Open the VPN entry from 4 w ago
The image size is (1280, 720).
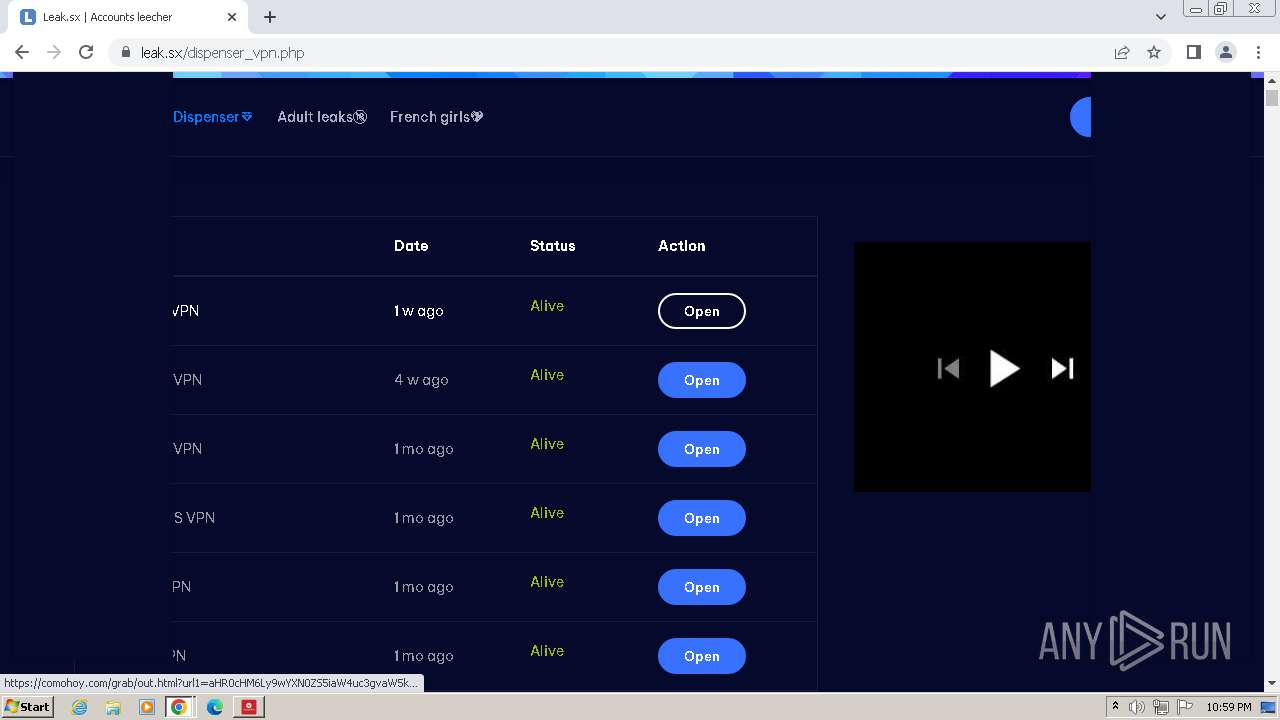pyautogui.click(x=701, y=380)
